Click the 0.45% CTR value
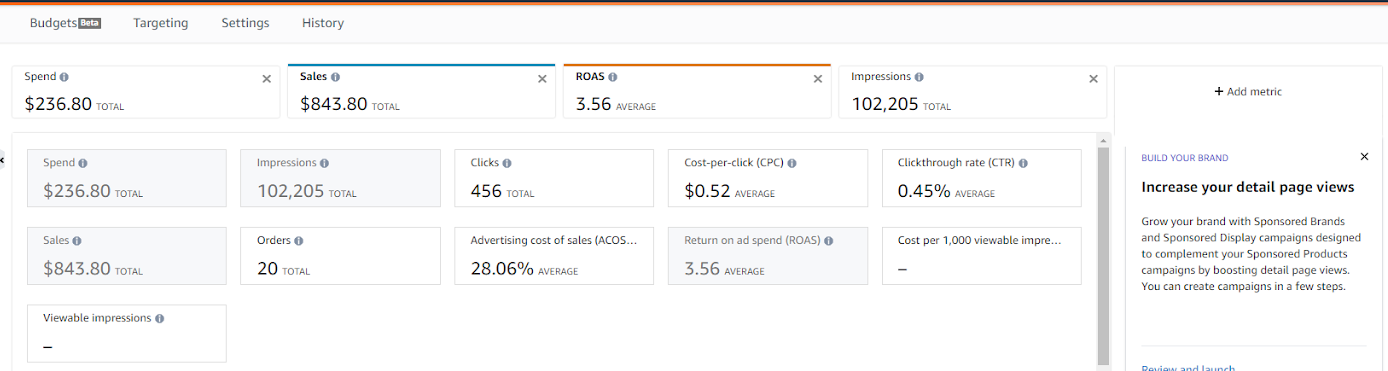 pyautogui.click(x=924, y=190)
